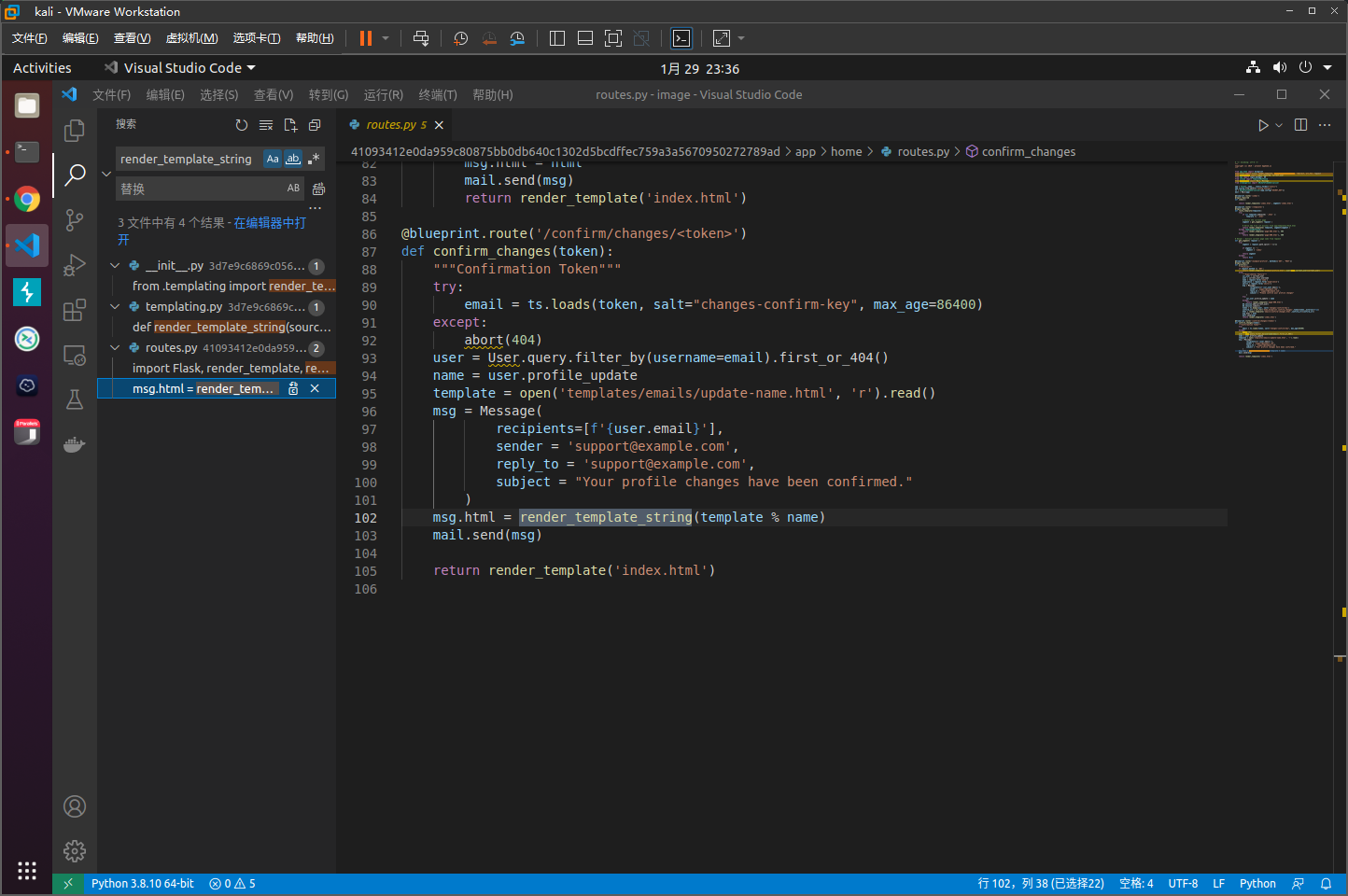Open the Source Control view
The height and width of the screenshot is (896, 1348).
tap(75, 220)
